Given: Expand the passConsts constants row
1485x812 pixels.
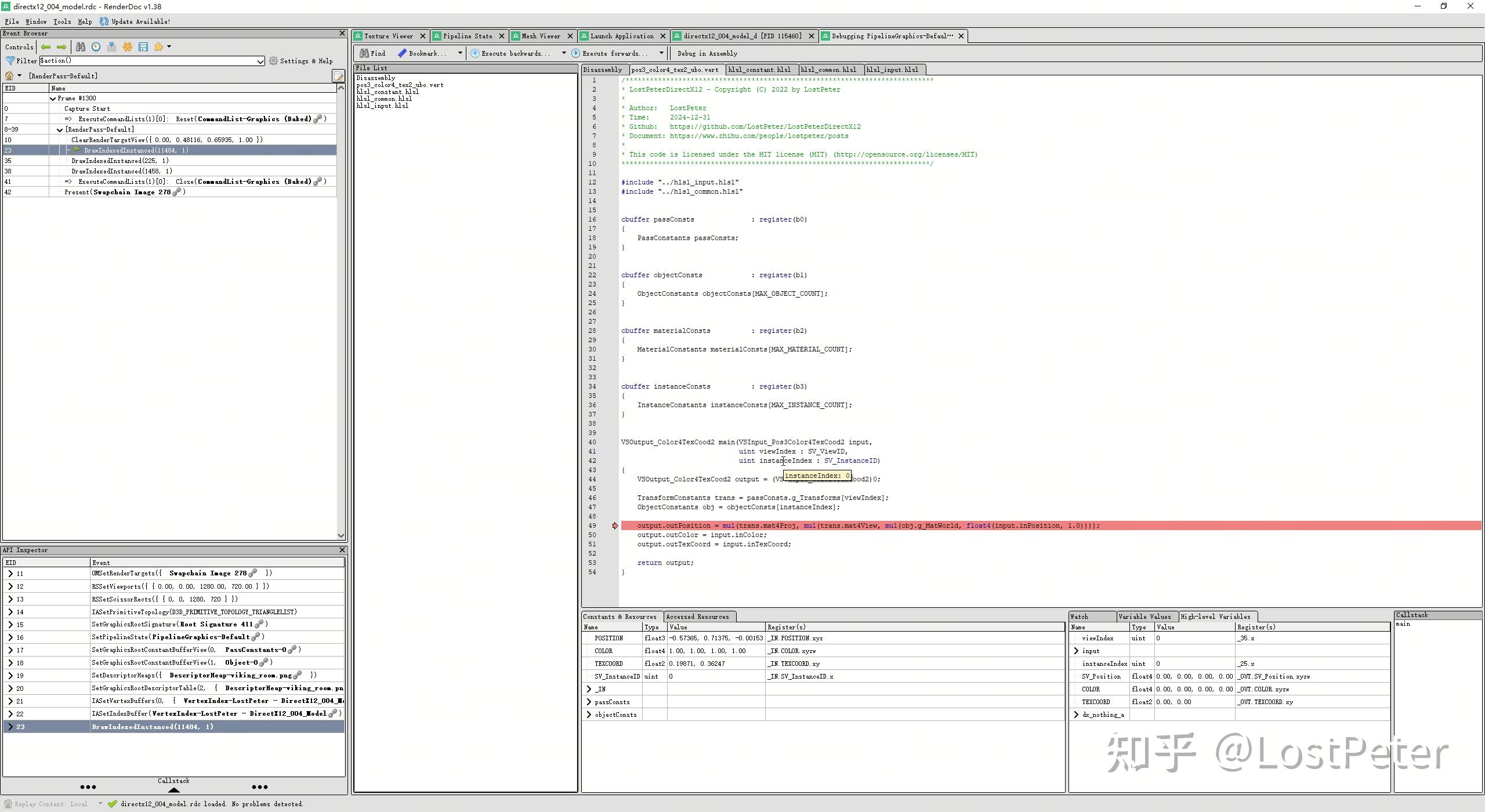Looking at the screenshot, I should (x=589, y=702).
